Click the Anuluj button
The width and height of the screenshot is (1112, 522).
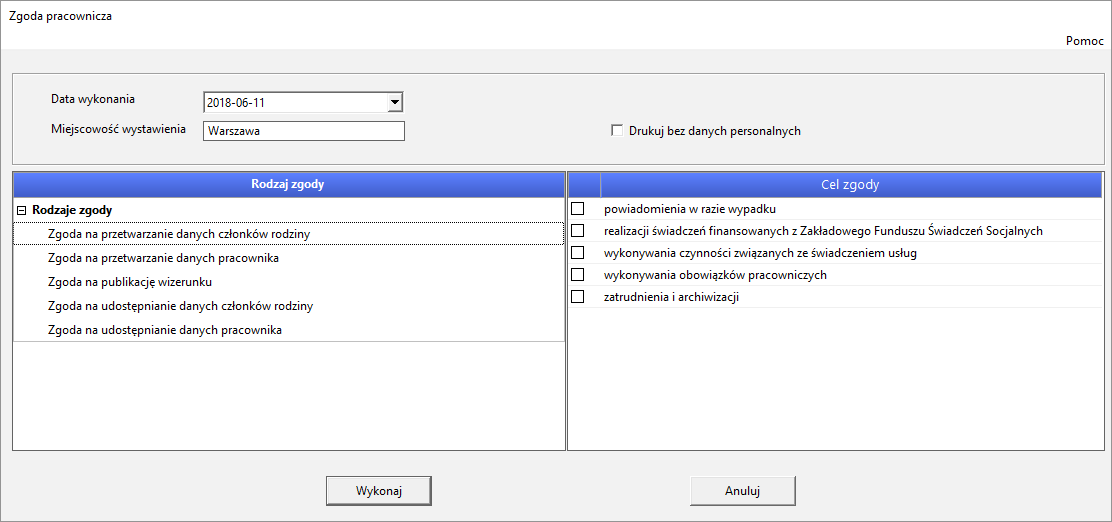[x=742, y=491]
